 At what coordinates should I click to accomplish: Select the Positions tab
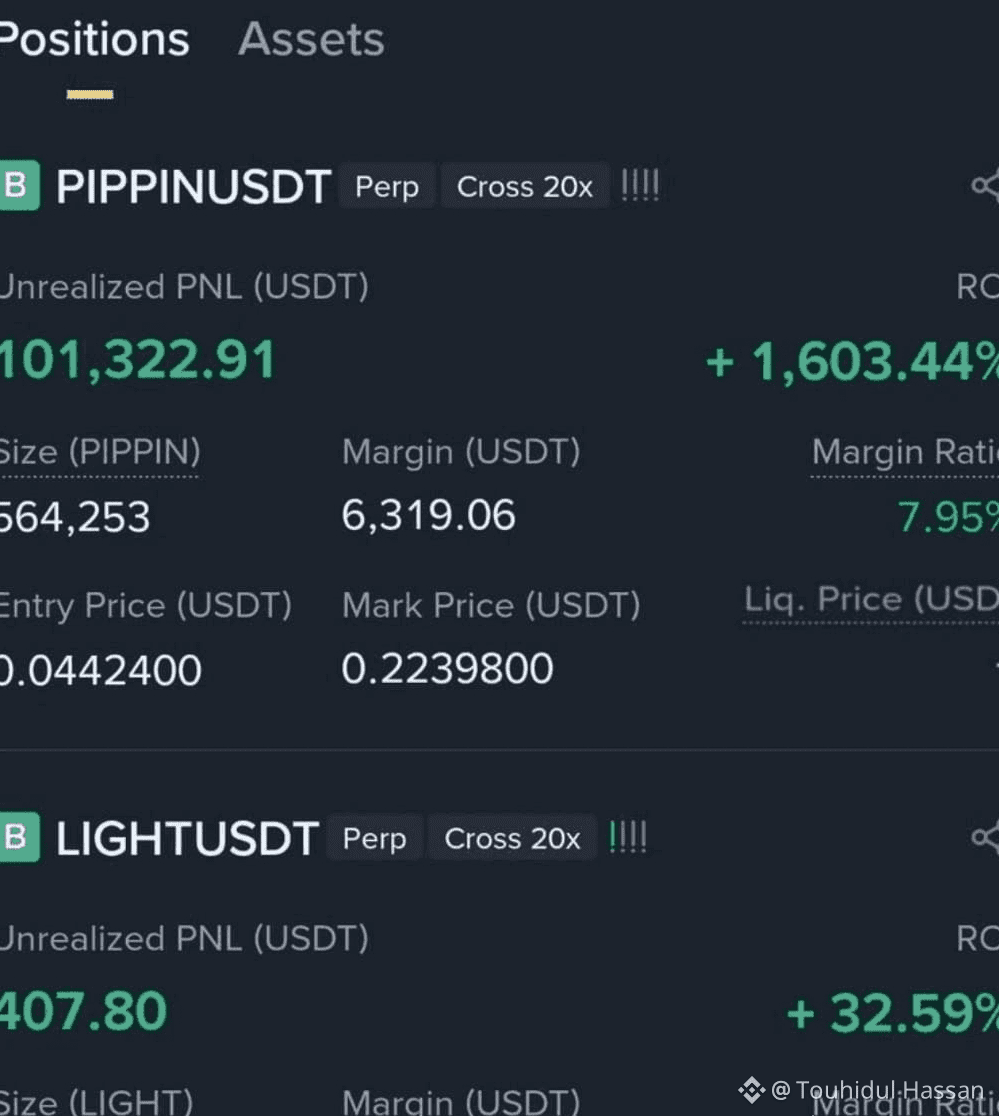click(94, 40)
